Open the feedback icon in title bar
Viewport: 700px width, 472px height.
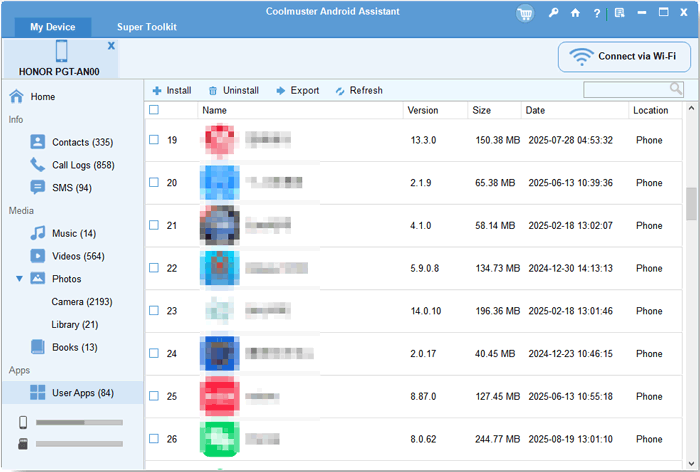coord(620,13)
